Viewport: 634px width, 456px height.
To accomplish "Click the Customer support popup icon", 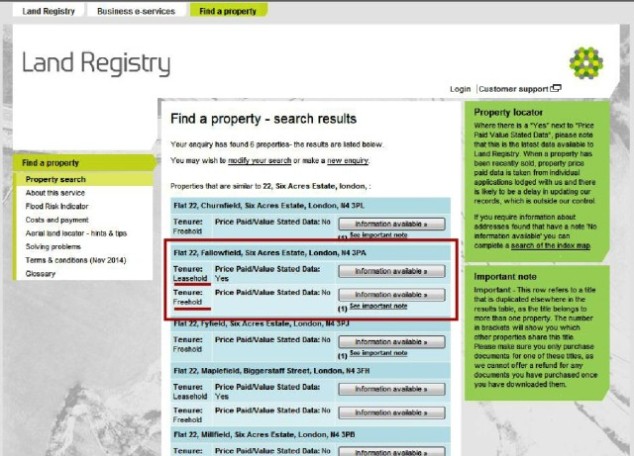I will [555, 89].
